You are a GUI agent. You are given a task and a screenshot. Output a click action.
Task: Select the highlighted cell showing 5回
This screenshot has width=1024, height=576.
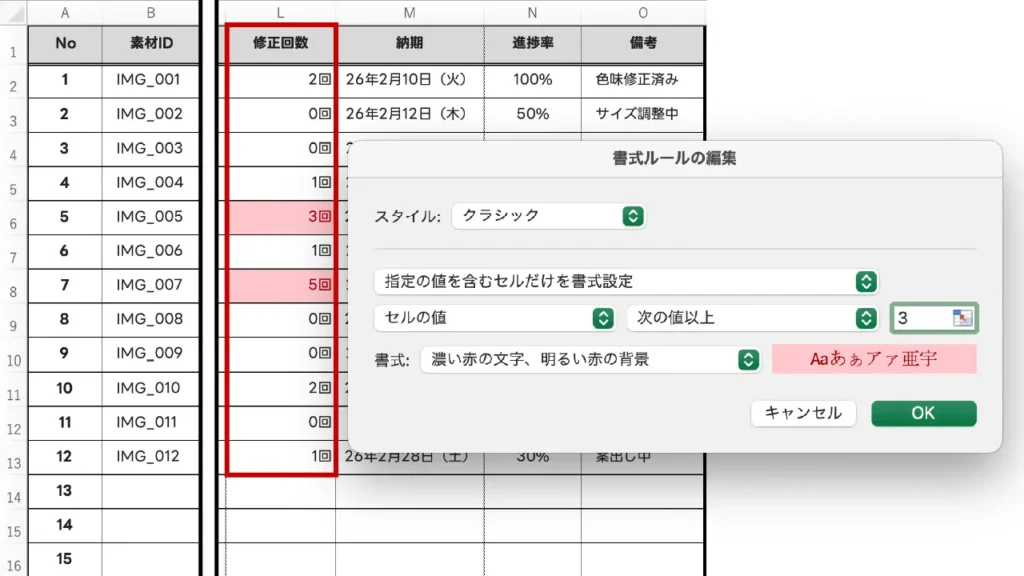[x=281, y=285]
